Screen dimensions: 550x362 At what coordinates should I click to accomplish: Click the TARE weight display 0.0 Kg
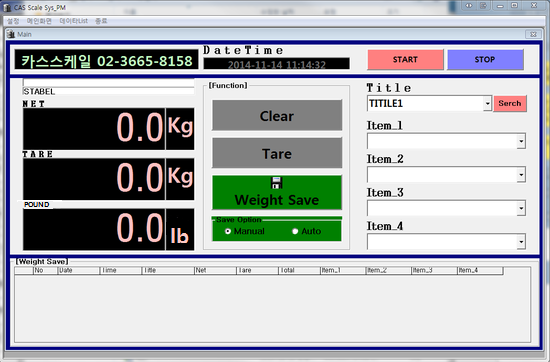(x=108, y=179)
